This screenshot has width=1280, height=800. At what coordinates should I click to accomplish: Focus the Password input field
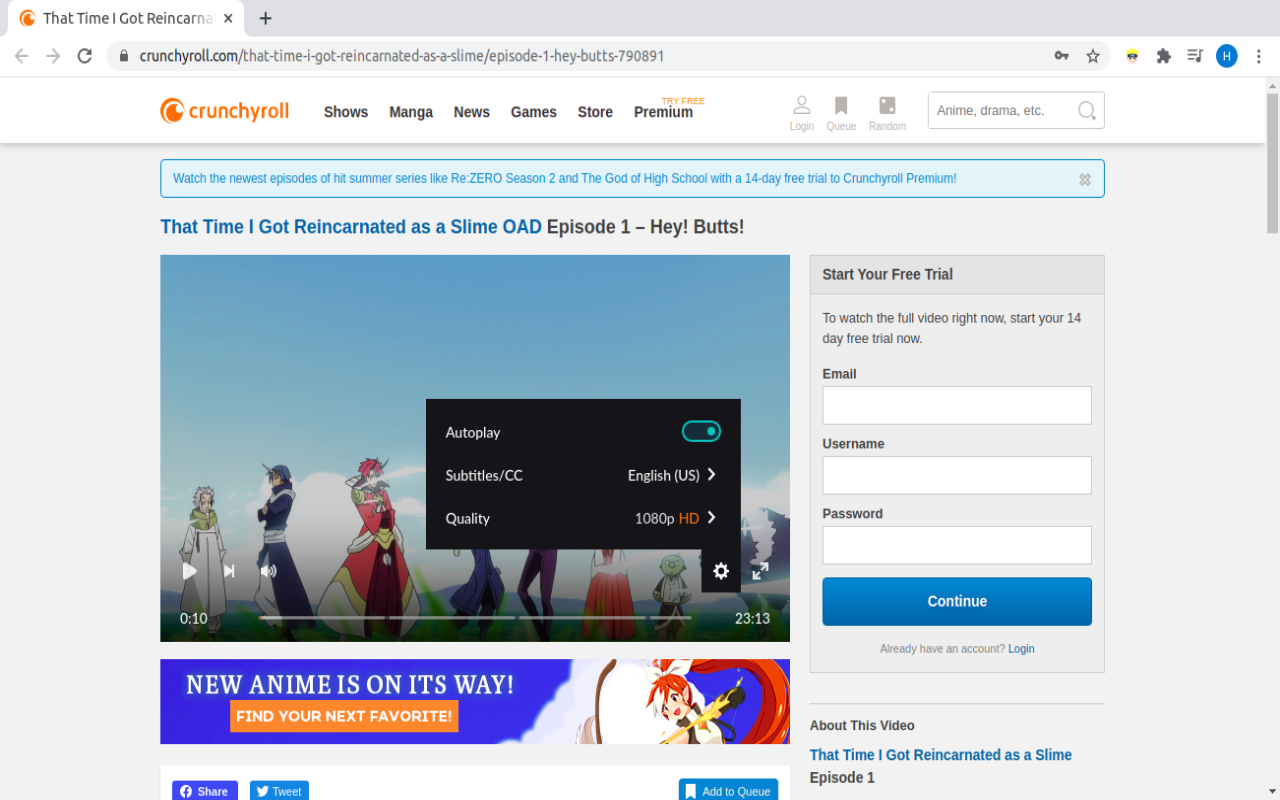[x=957, y=546]
